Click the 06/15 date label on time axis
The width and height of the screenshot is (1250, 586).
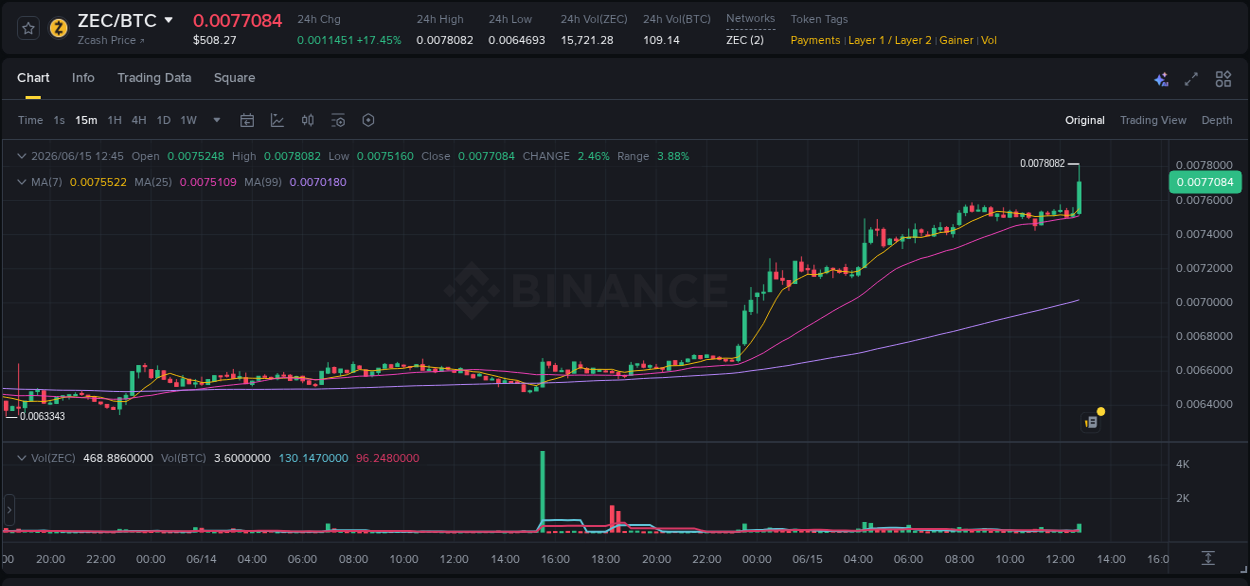(x=808, y=558)
